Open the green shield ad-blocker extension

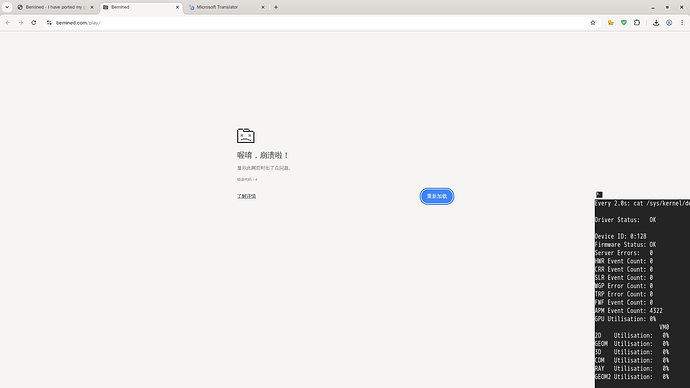(x=624, y=22)
